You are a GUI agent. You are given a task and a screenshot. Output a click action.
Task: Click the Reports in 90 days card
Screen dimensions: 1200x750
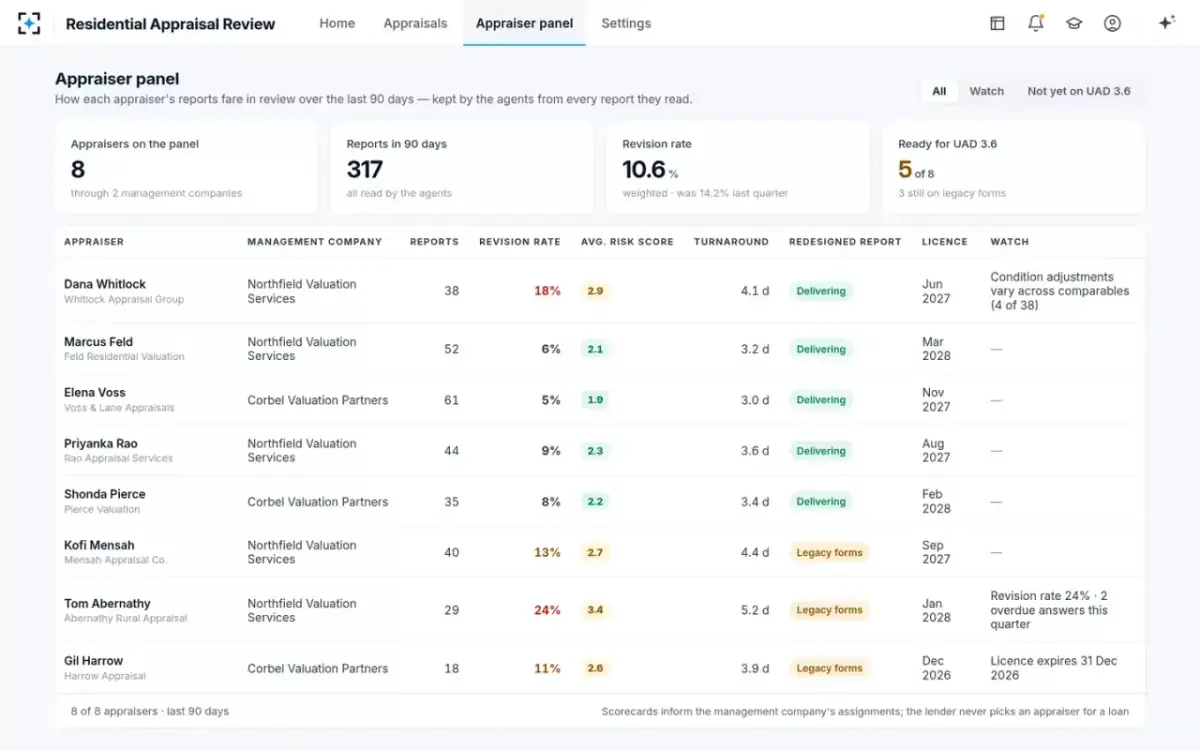tap(462, 168)
